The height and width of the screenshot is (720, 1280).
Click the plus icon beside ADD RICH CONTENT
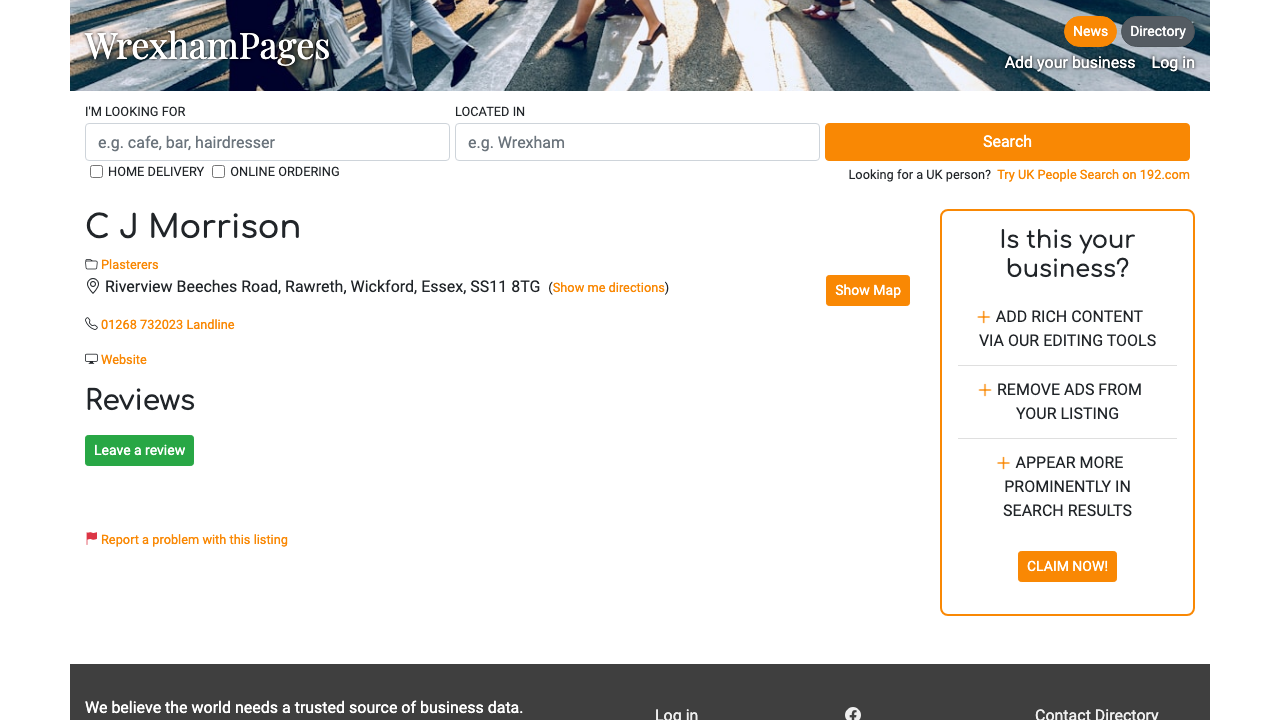tap(984, 315)
